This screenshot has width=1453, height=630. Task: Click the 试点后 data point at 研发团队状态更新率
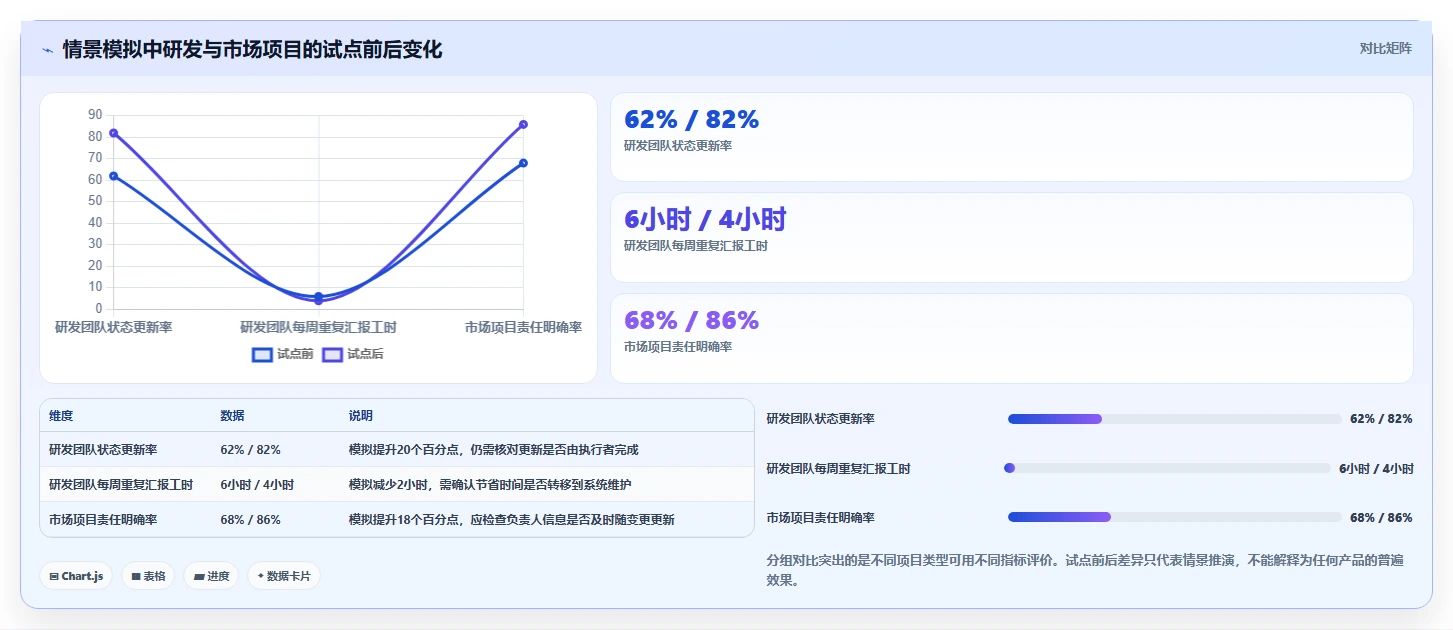(113, 133)
